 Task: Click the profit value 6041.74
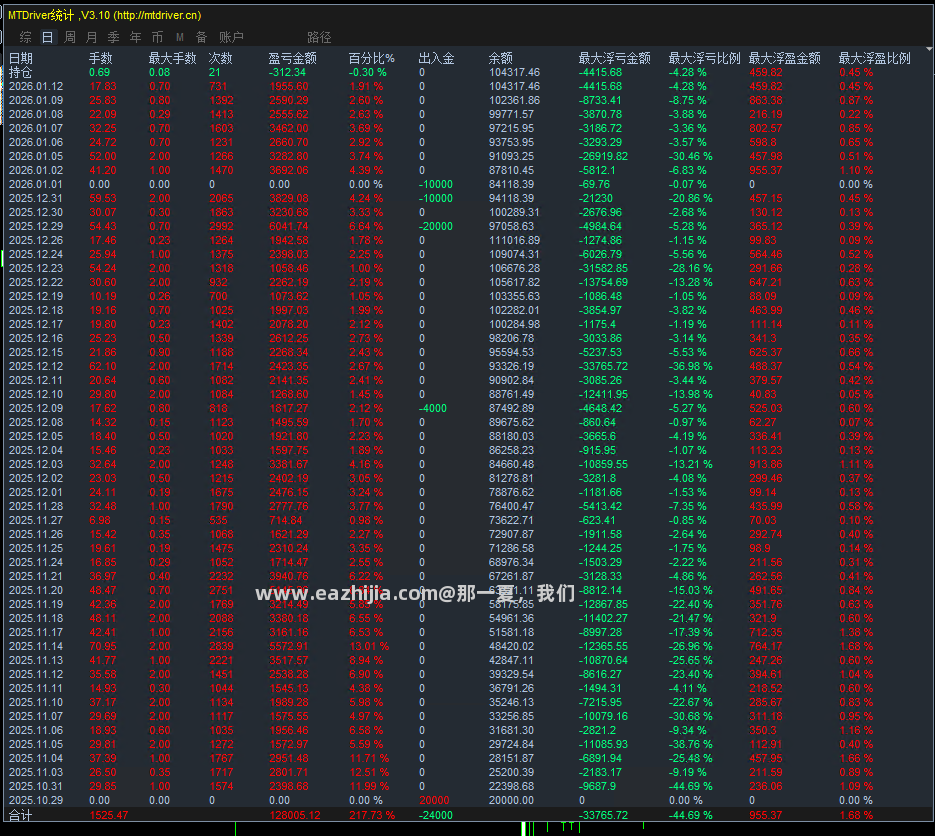click(x=289, y=226)
